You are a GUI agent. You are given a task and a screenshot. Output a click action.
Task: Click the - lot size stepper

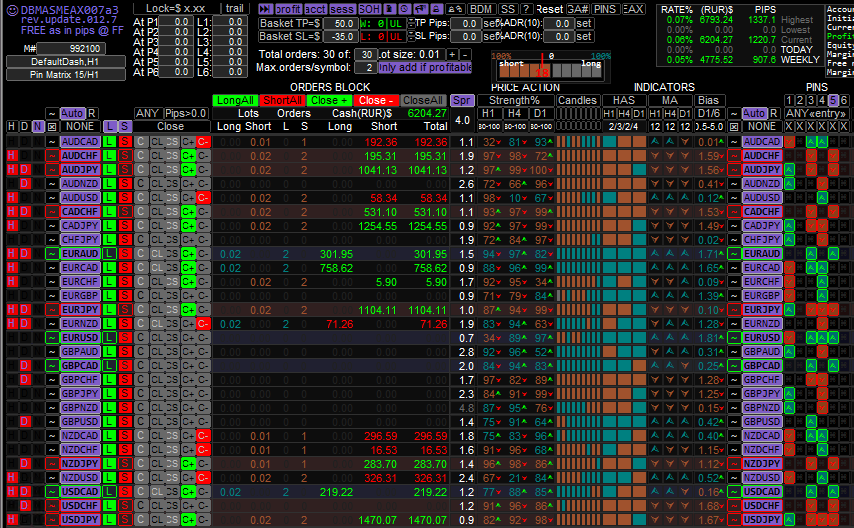pyautogui.click(x=465, y=54)
